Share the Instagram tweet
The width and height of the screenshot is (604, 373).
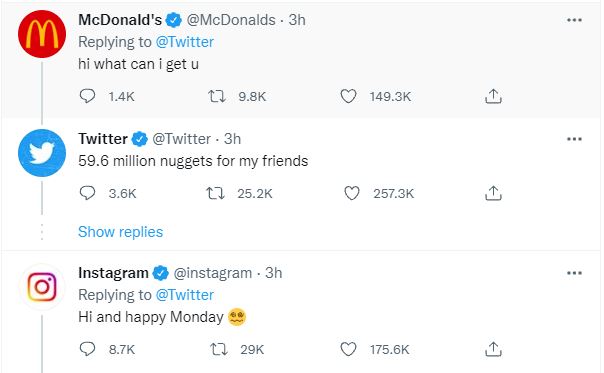(x=493, y=349)
